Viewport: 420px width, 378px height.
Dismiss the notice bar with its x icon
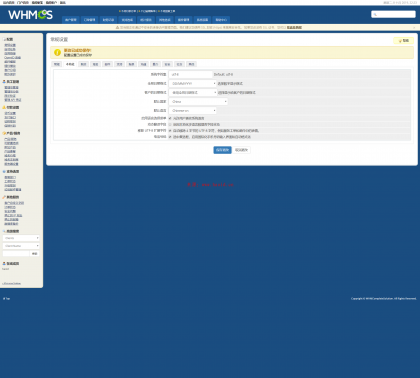[x=414, y=27]
